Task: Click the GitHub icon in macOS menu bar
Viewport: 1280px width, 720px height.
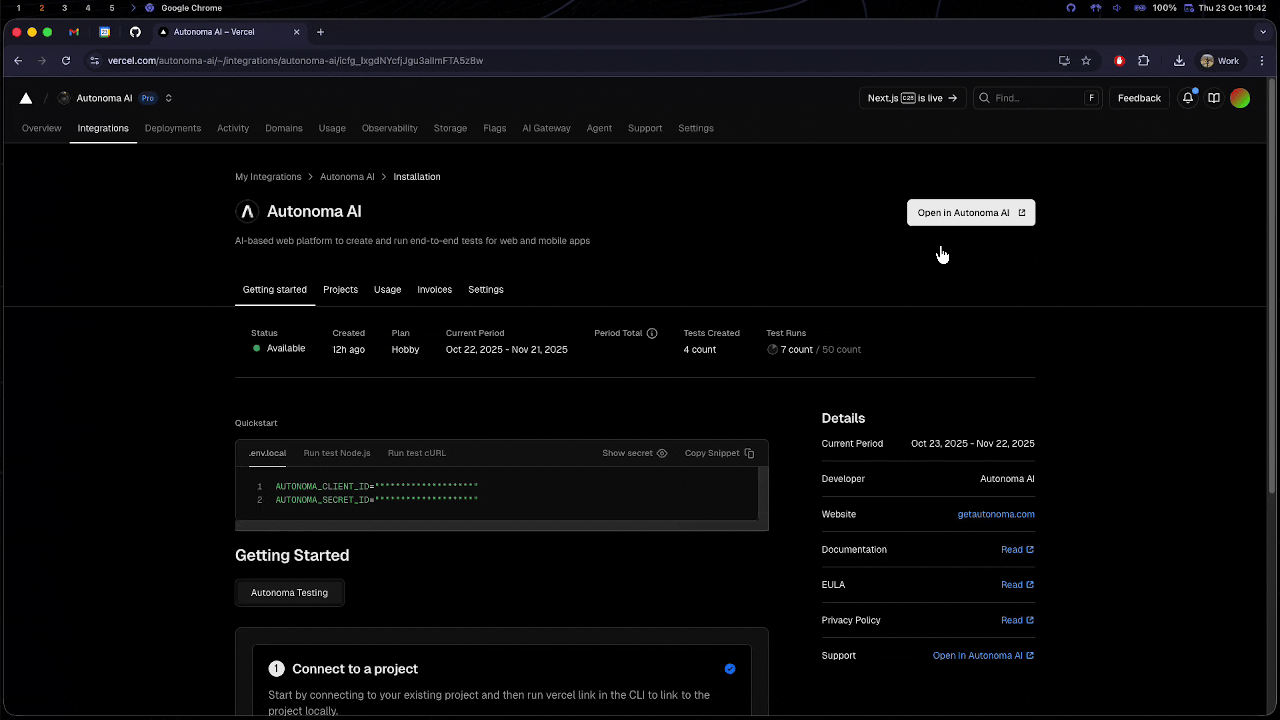Action: pos(1071,8)
